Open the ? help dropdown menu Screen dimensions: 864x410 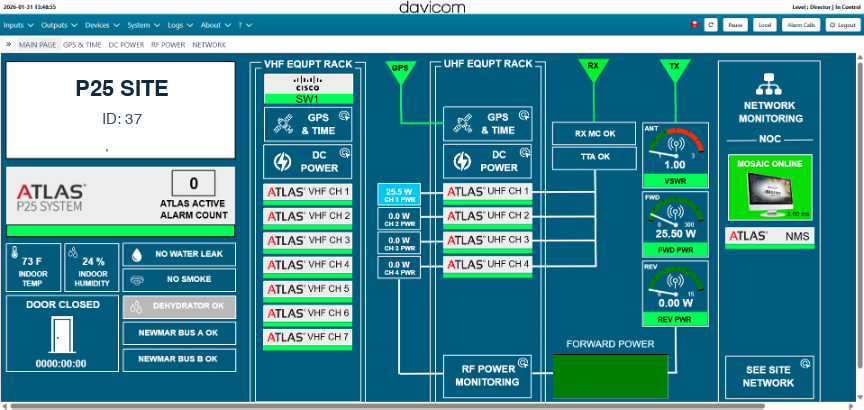[x=245, y=25]
